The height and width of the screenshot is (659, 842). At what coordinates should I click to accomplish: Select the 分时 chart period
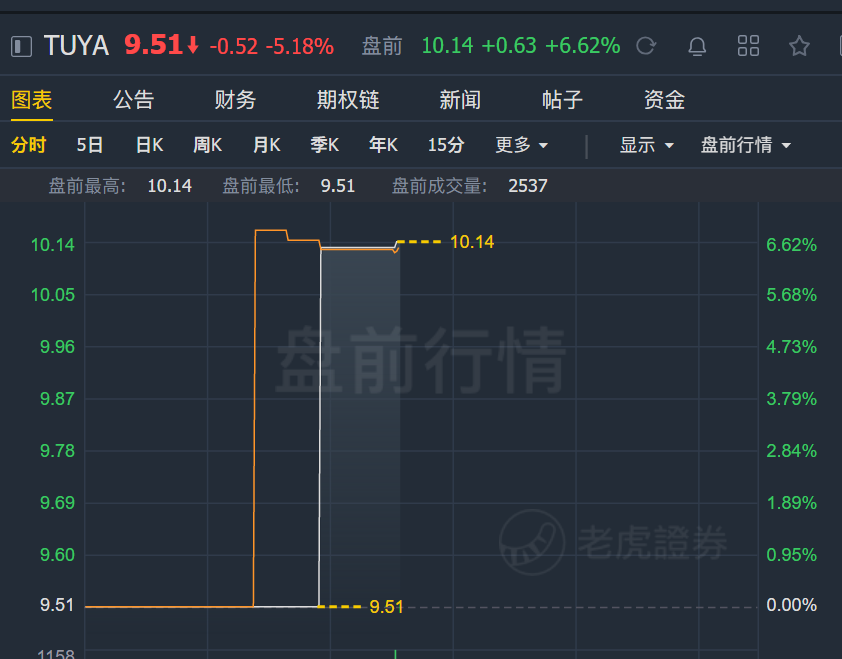(29, 145)
